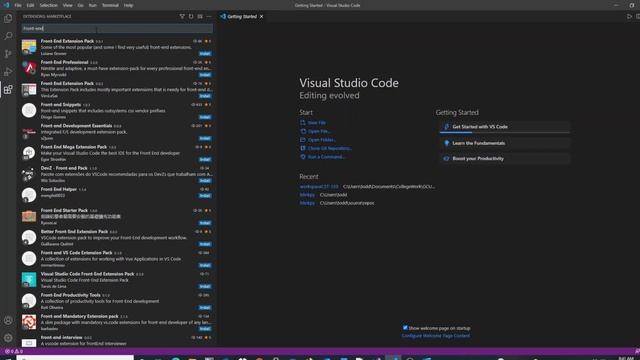Clear extensions search results icon
This screenshot has height=360, width=640.
tap(200, 16)
